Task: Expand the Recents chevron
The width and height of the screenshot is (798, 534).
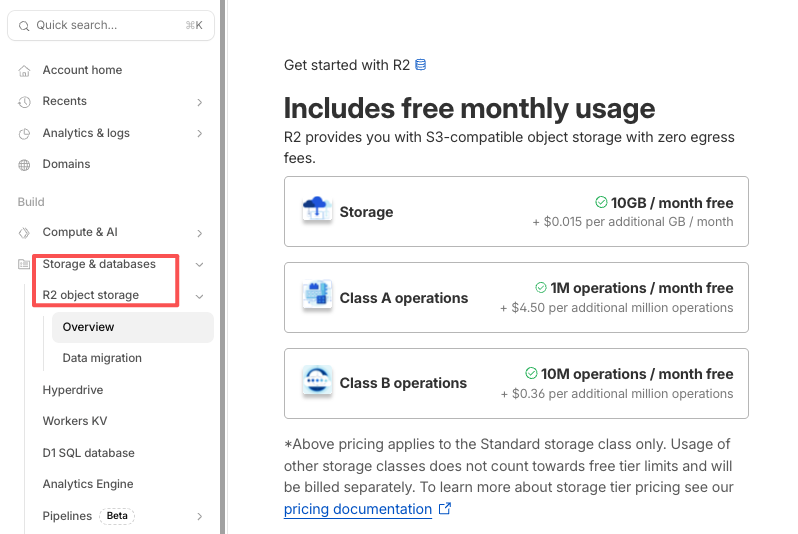Action: point(200,102)
